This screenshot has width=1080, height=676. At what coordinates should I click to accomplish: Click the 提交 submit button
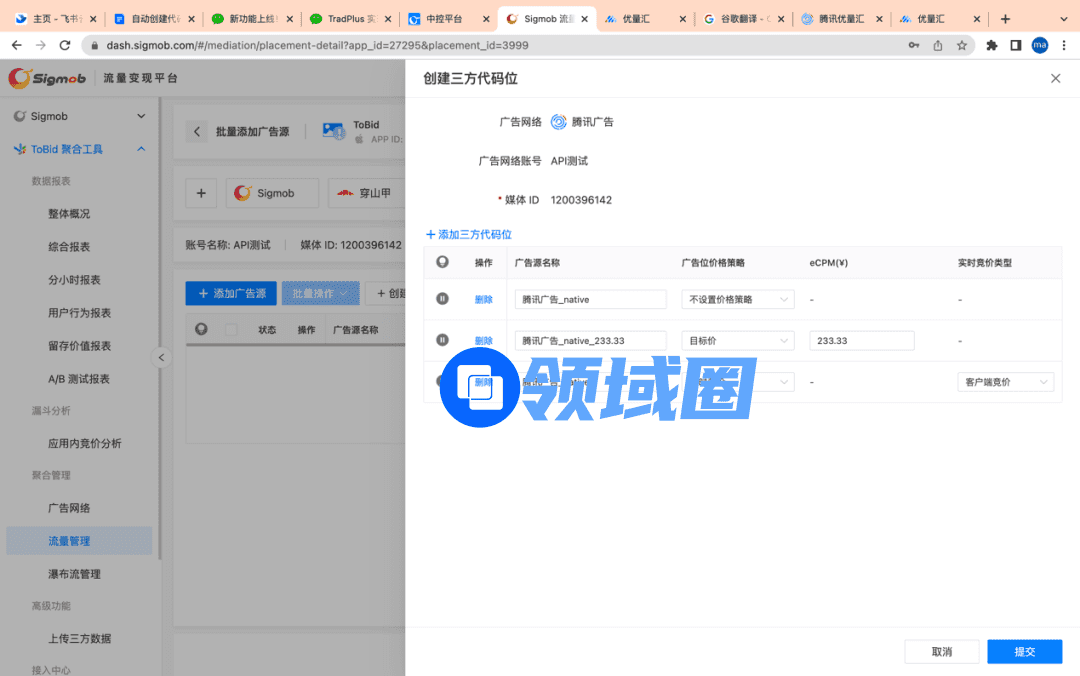point(1024,651)
